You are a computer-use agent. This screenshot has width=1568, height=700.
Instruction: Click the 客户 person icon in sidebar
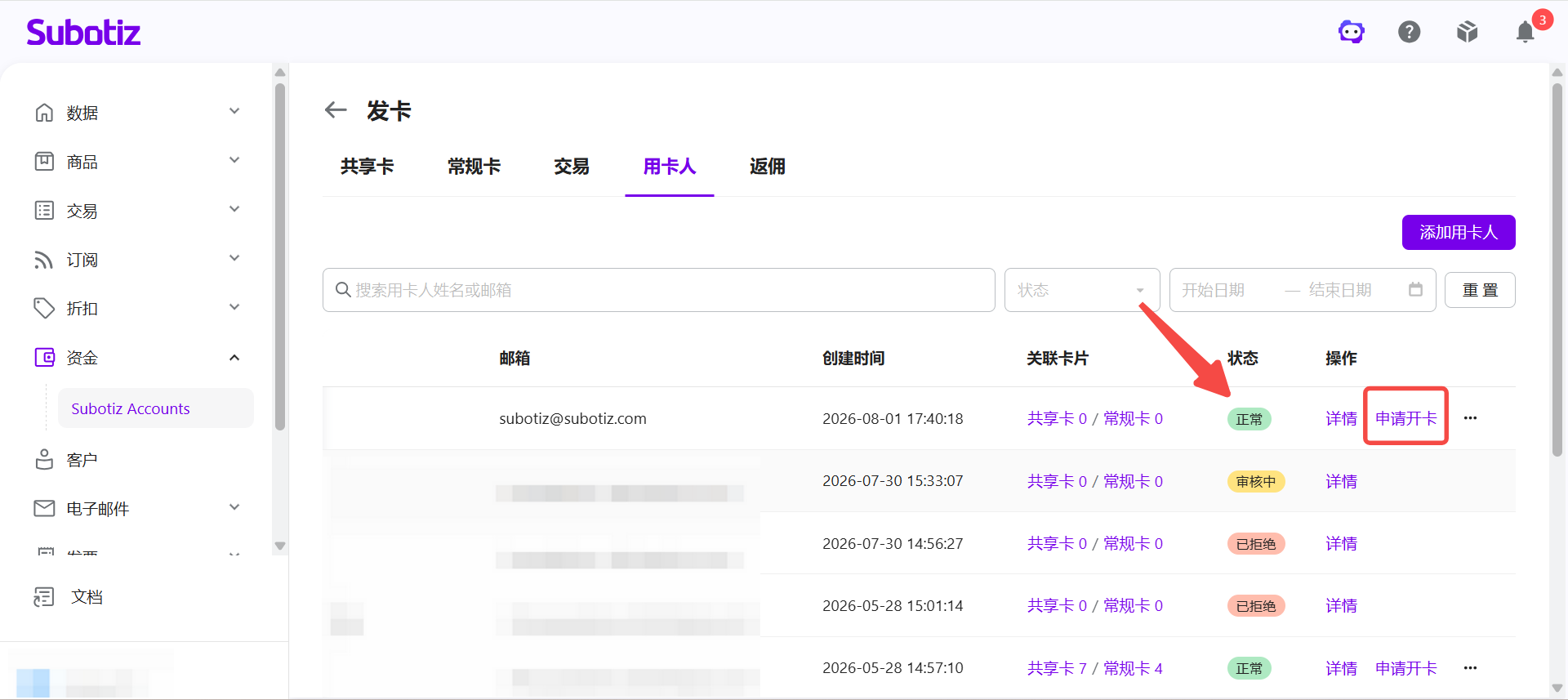[x=44, y=459]
